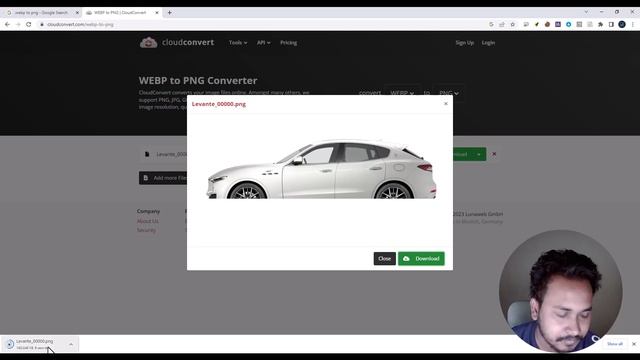640x360 pixels.
Task: Click the browser Forward arrow
Action: (x=18, y=24)
